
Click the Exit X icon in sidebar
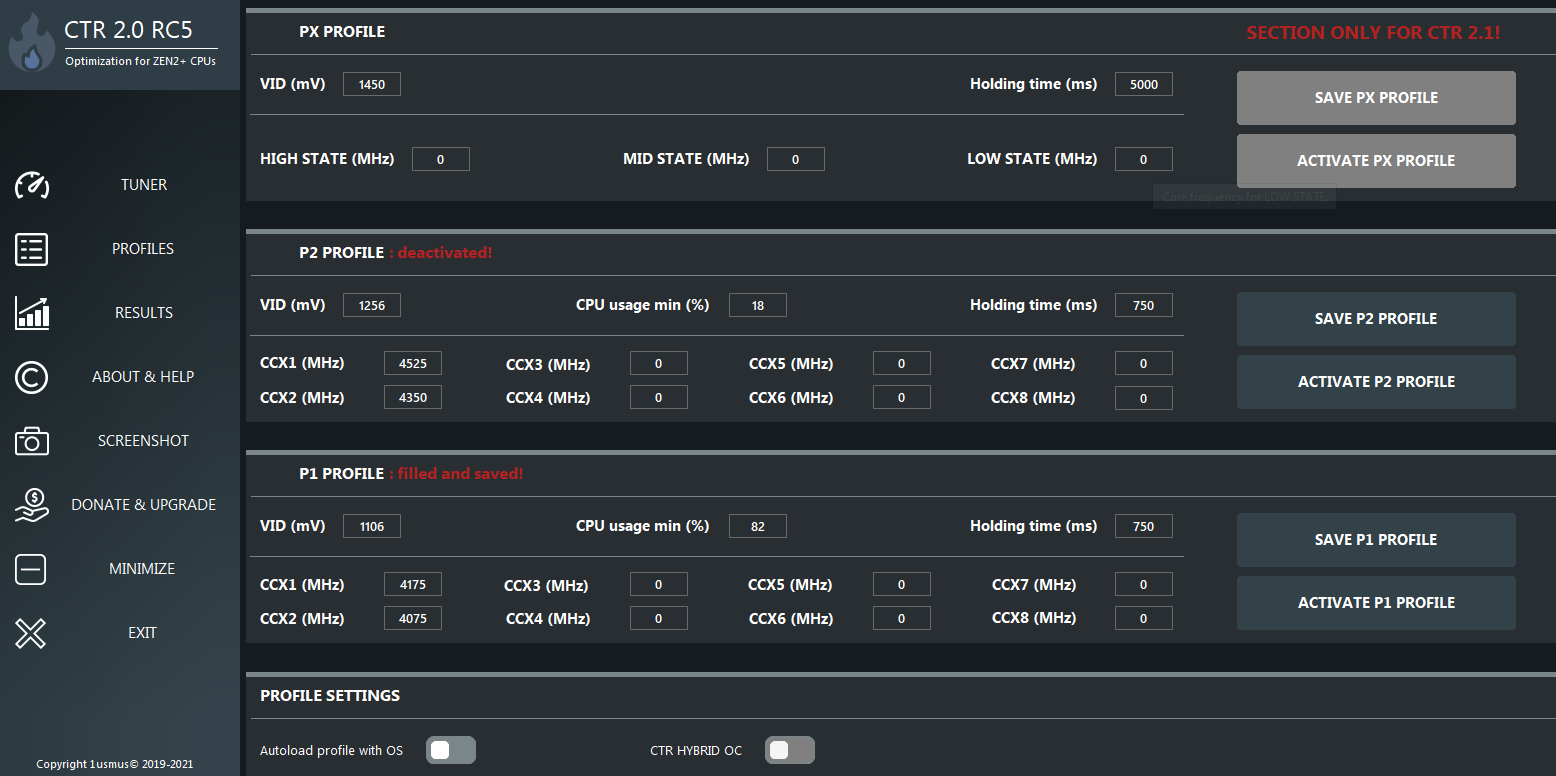(x=31, y=633)
